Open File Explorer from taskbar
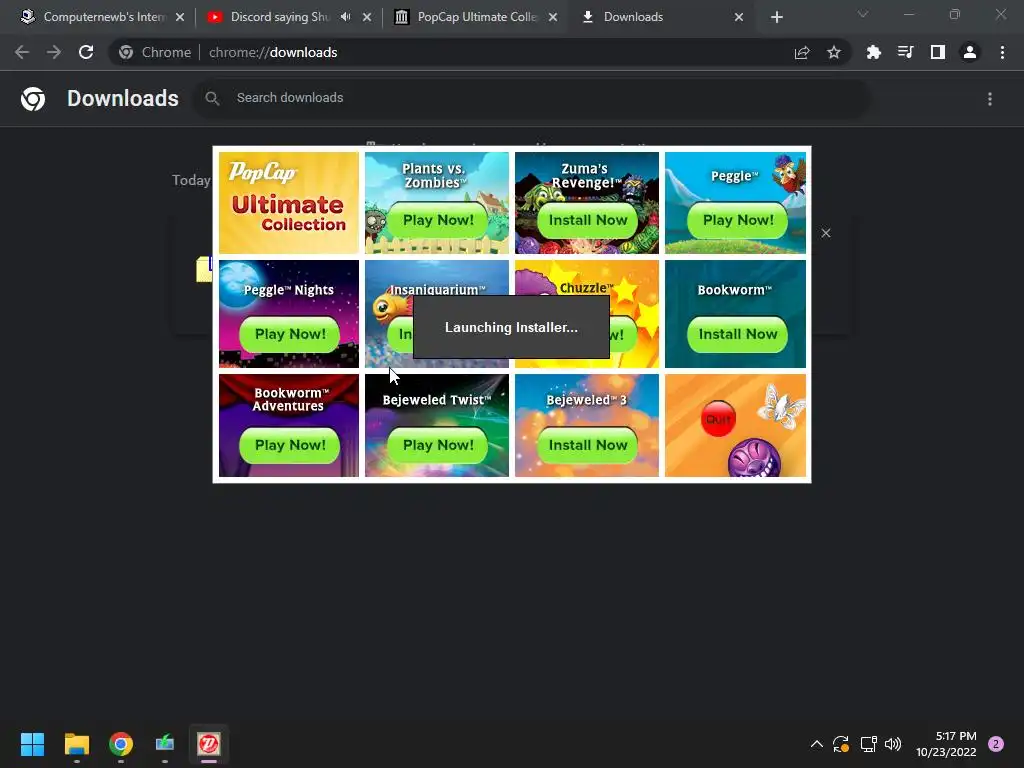The height and width of the screenshot is (768, 1024). (x=76, y=743)
